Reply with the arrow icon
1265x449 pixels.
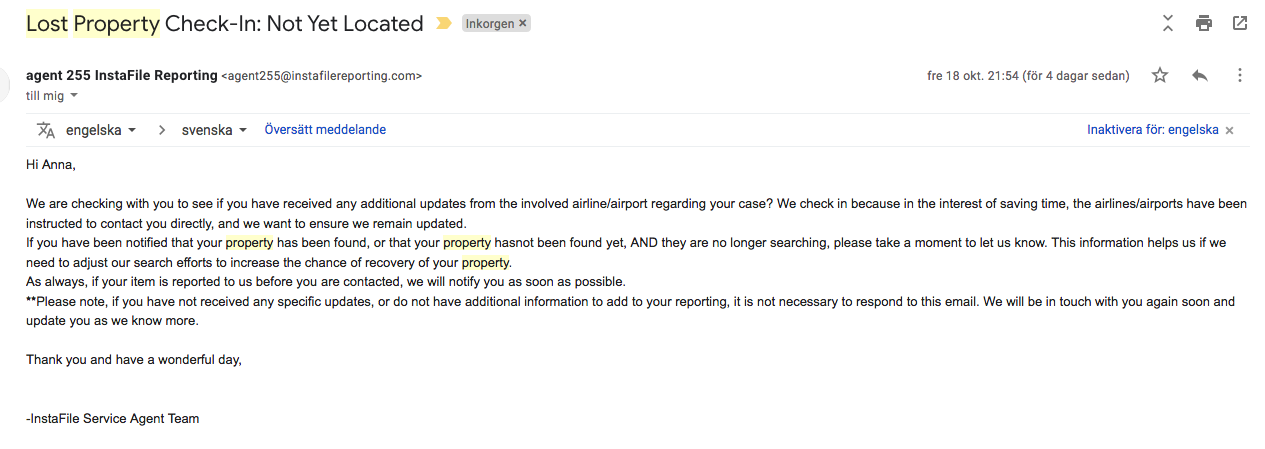point(1200,75)
